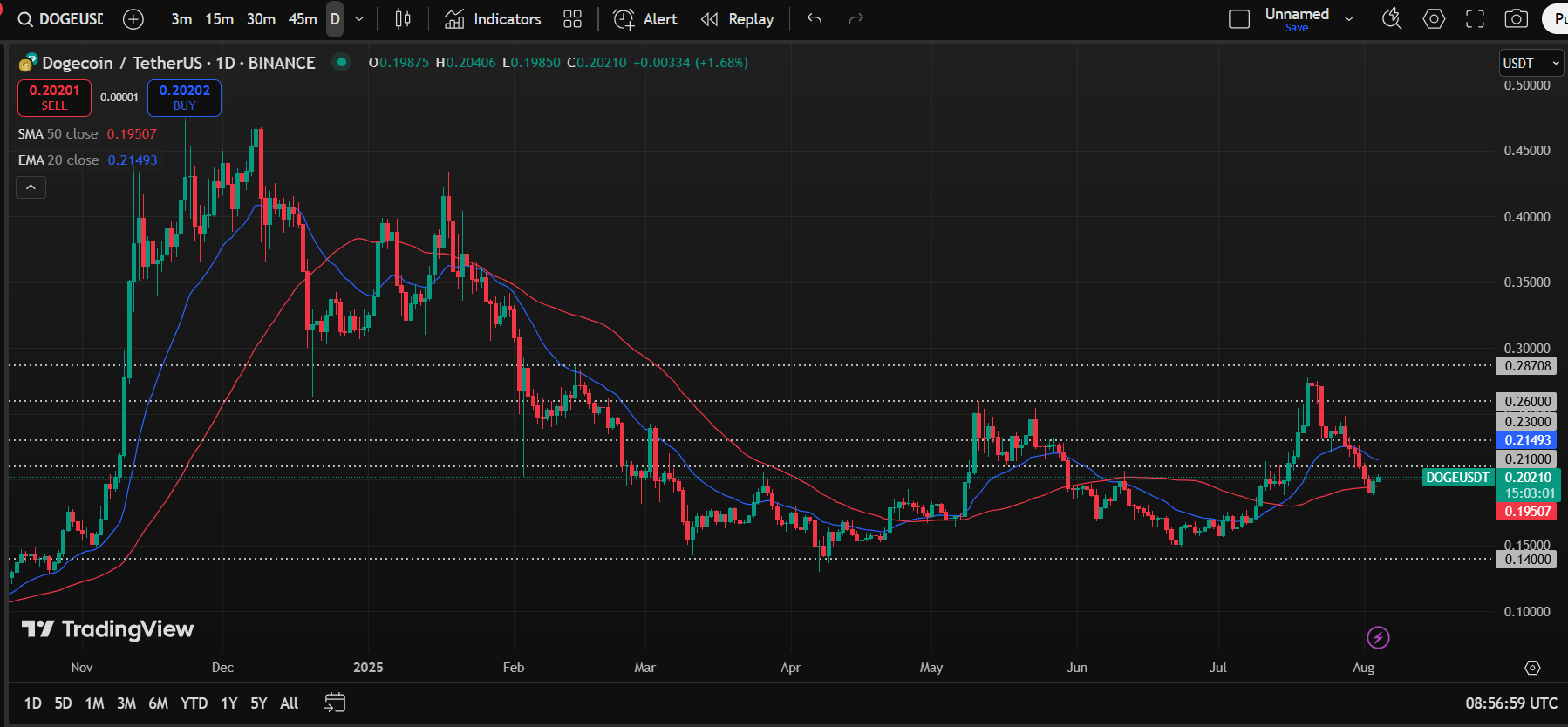The image size is (1568, 727).
Task: Click the purple lightning event marker
Action: [x=1378, y=638]
